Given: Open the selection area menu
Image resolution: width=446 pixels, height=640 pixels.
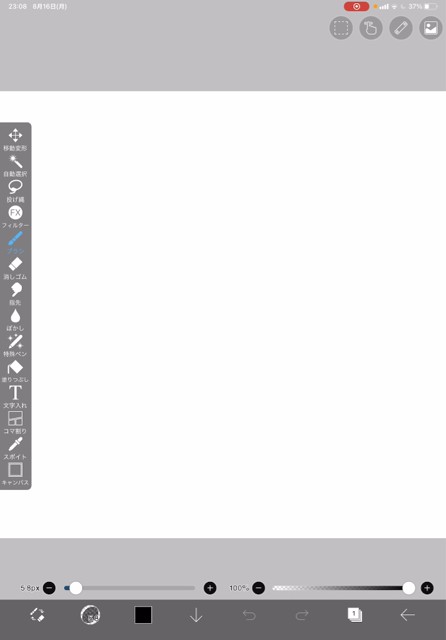Looking at the screenshot, I should (341, 28).
